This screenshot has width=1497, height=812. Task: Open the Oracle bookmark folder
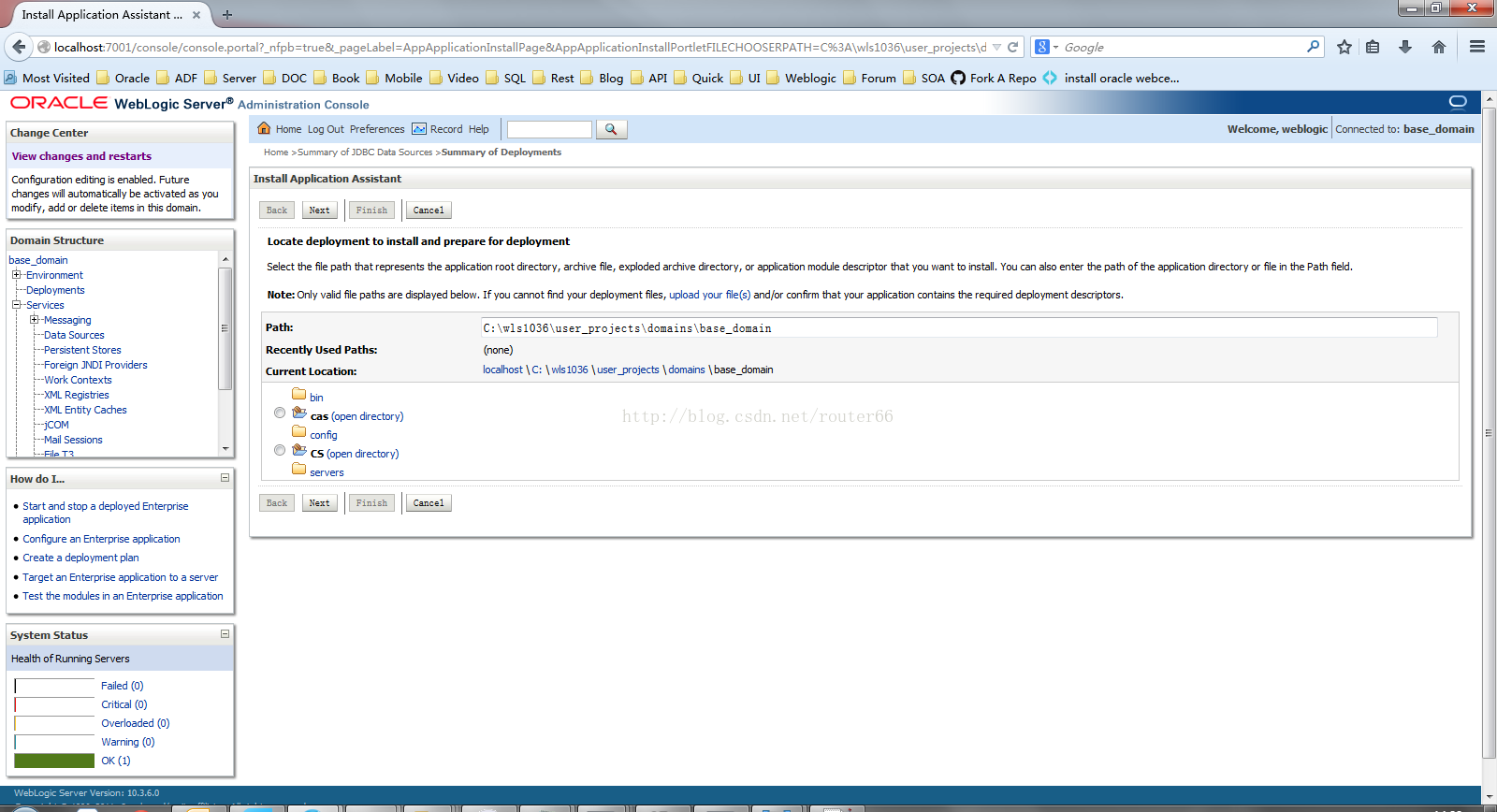click(123, 78)
